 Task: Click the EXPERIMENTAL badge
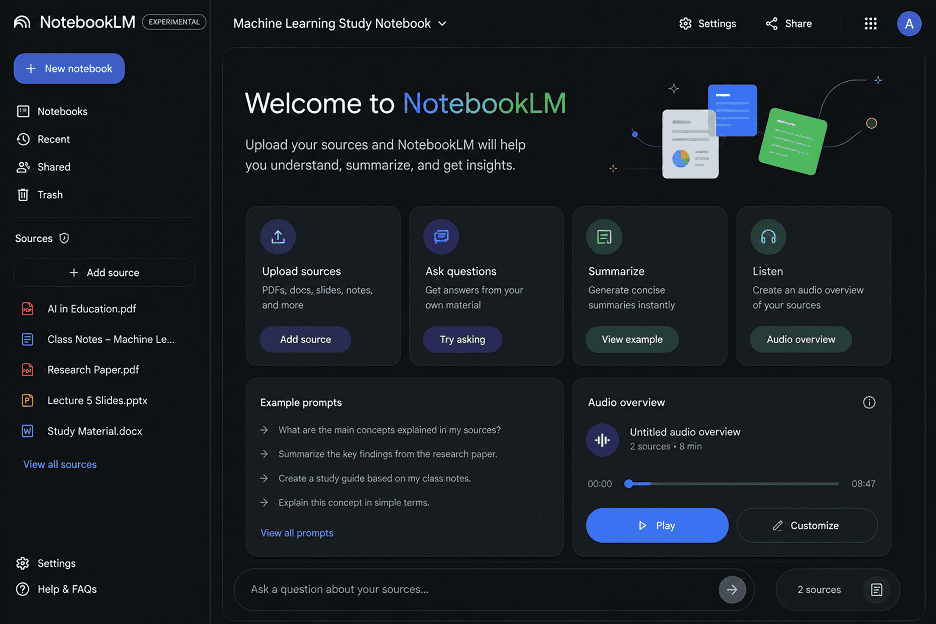pos(174,22)
